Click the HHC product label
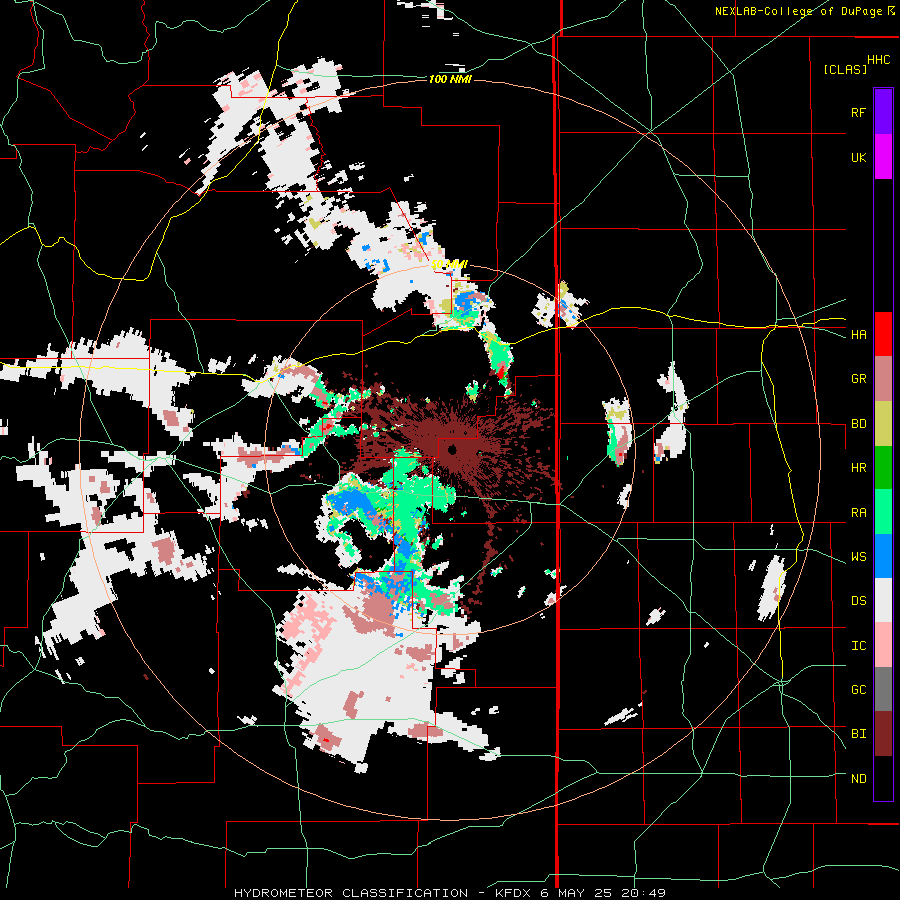 click(x=879, y=60)
